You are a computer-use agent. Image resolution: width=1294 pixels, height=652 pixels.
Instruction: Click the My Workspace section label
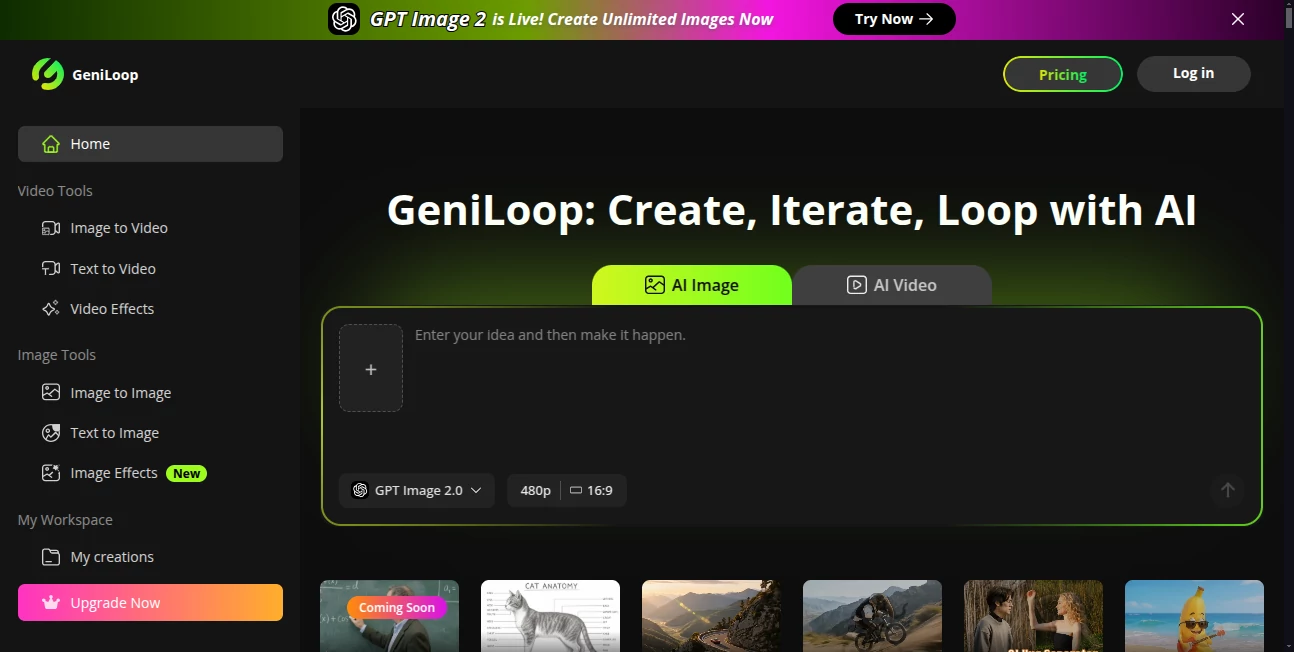65,520
